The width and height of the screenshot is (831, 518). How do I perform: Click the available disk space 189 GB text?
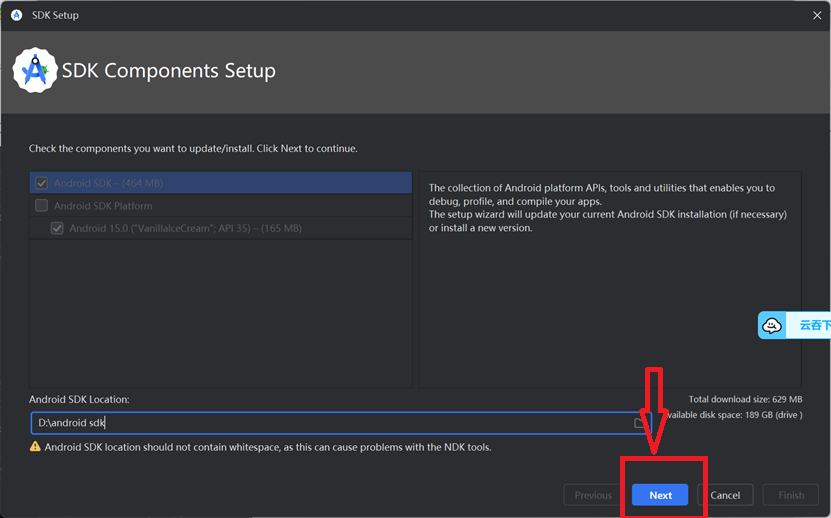[734, 415]
